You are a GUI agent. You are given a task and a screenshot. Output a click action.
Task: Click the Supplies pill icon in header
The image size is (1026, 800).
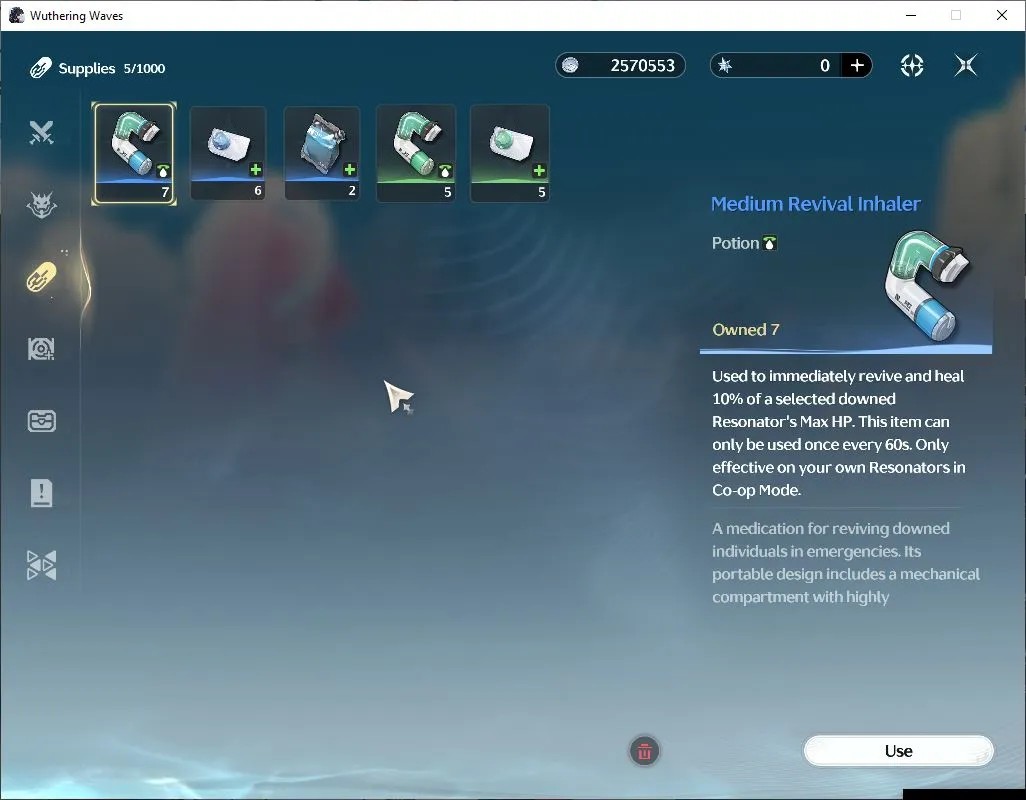[41, 67]
